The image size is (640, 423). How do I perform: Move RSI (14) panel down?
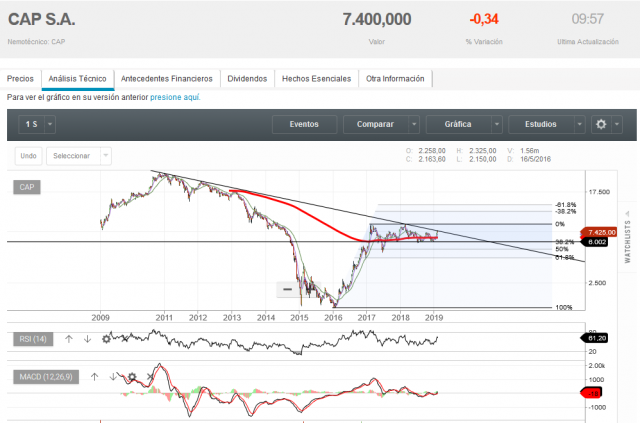[87, 339]
